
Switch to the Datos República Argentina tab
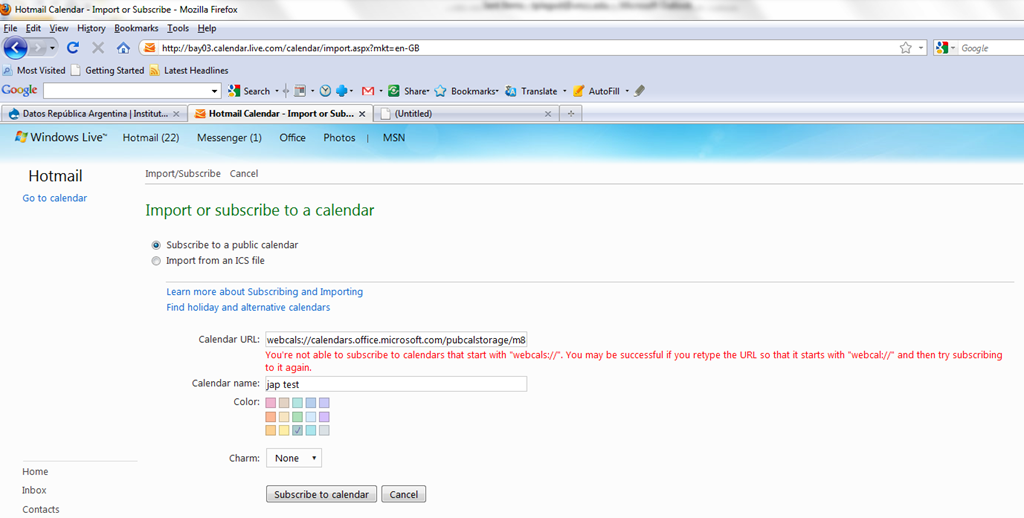pyautogui.click(x=93, y=114)
